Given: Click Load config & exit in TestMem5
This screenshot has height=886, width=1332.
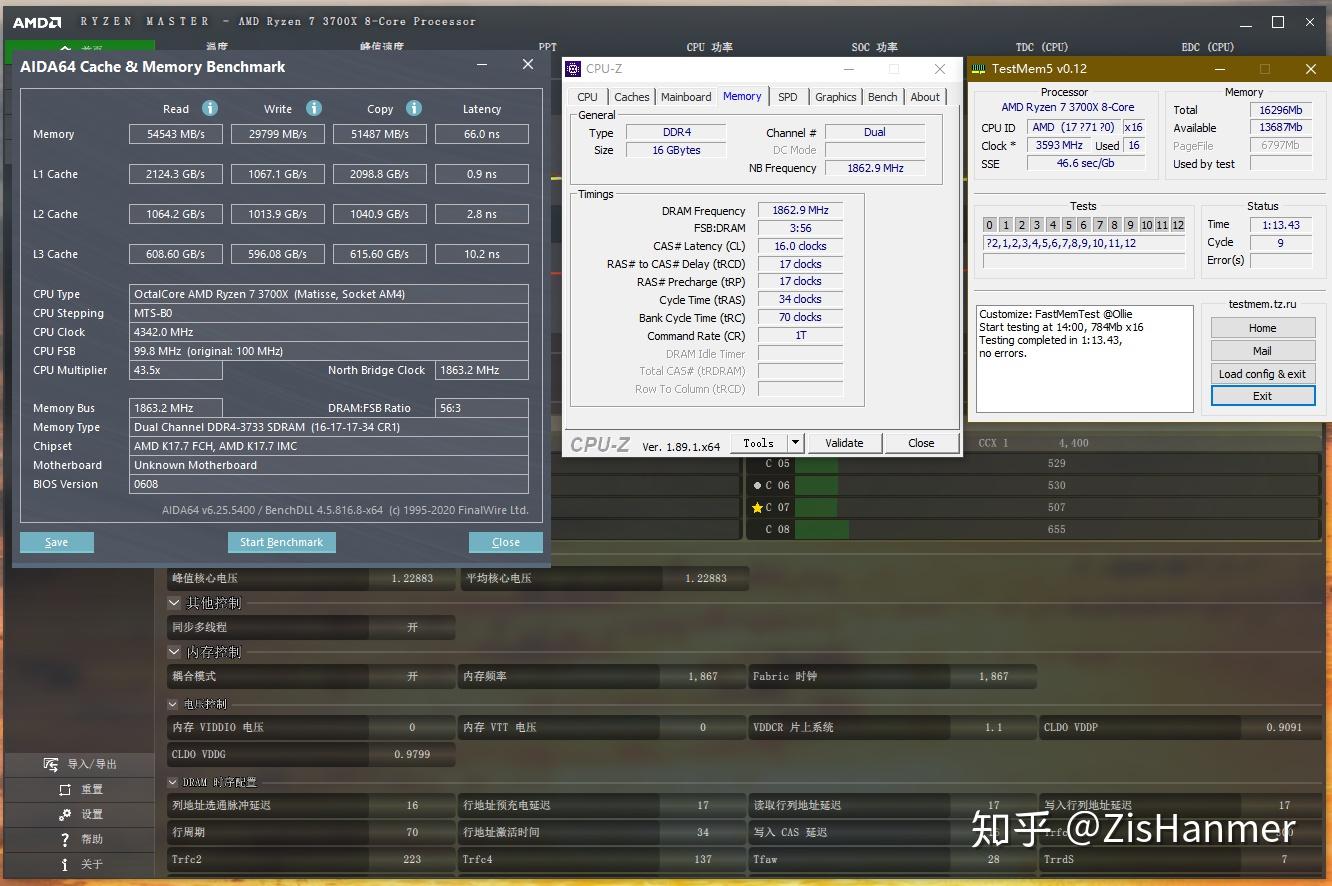Looking at the screenshot, I should coord(1262,374).
